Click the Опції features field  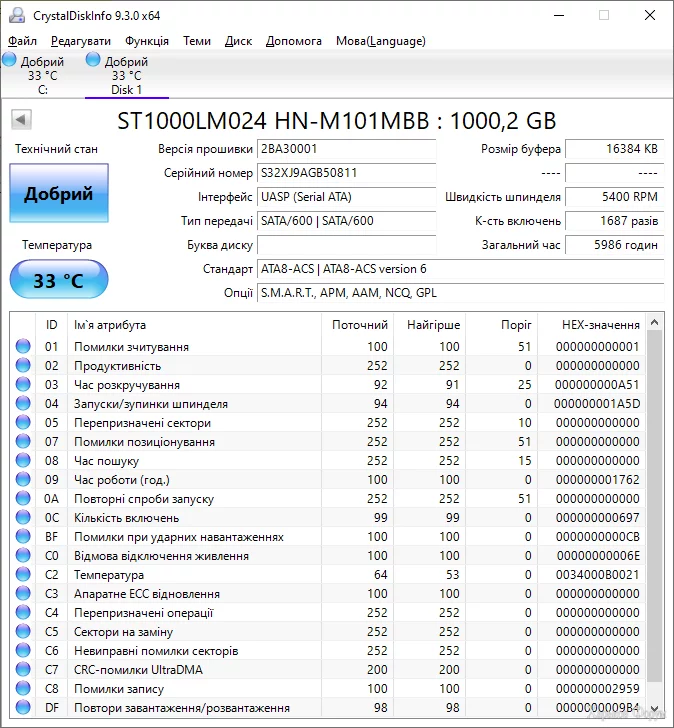(x=460, y=293)
